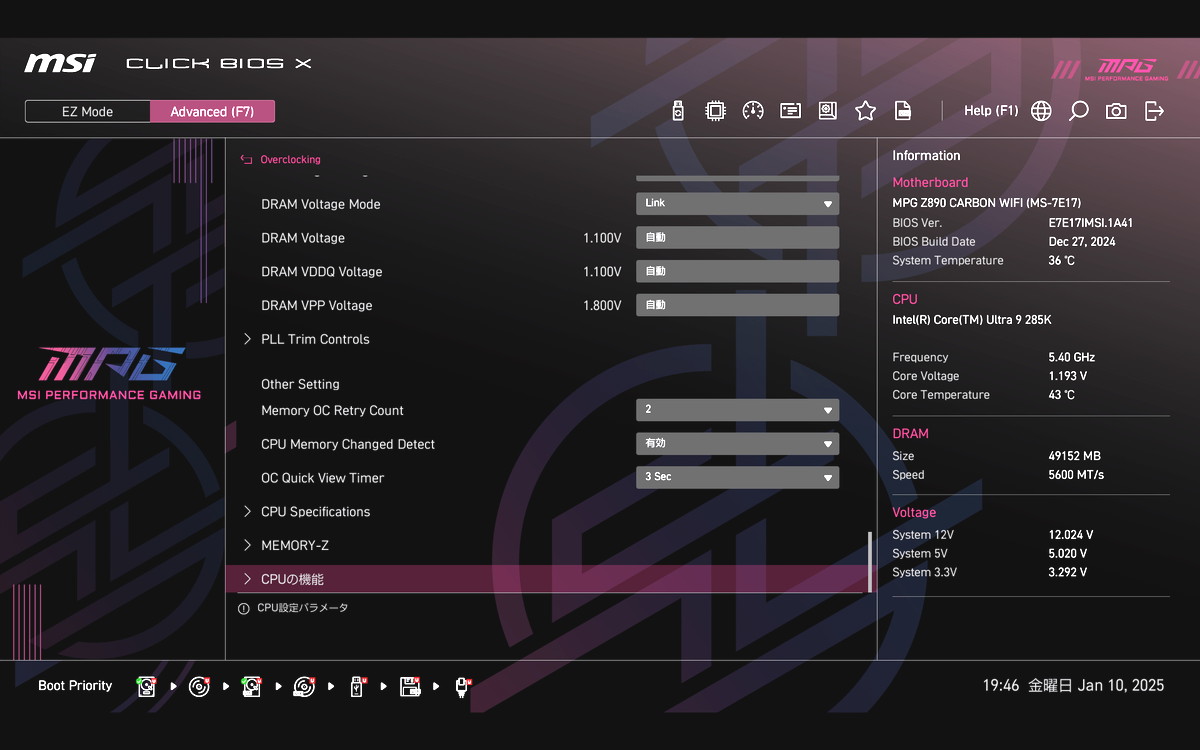Click MPG Z890 CARBON WIFI model name
The width and height of the screenshot is (1200, 750).
986,203
